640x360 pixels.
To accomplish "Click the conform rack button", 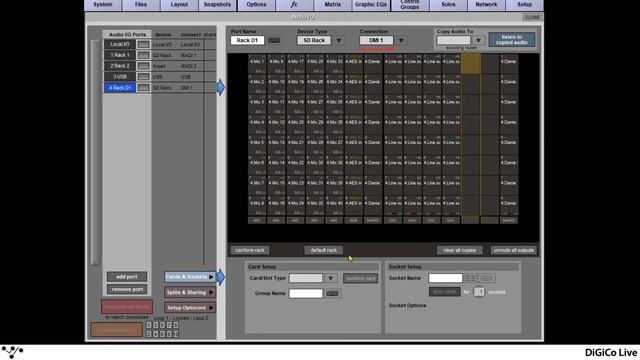I will pos(250,250).
